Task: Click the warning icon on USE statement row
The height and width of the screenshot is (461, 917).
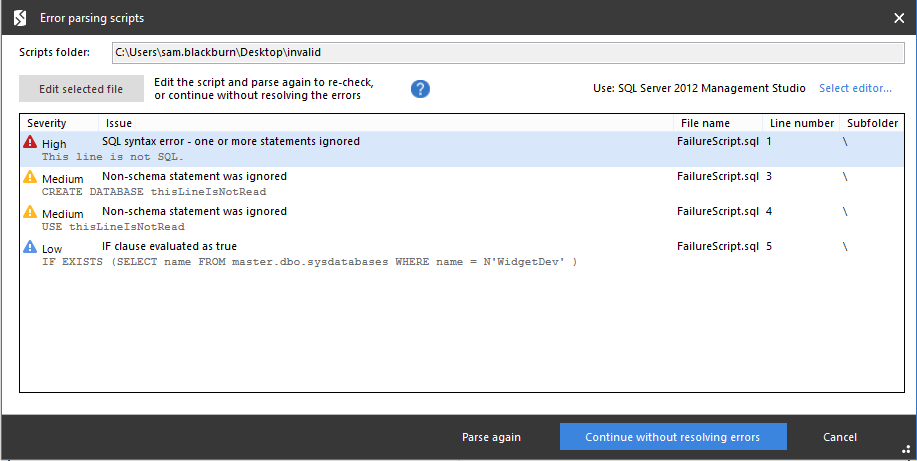Action: tap(30, 213)
